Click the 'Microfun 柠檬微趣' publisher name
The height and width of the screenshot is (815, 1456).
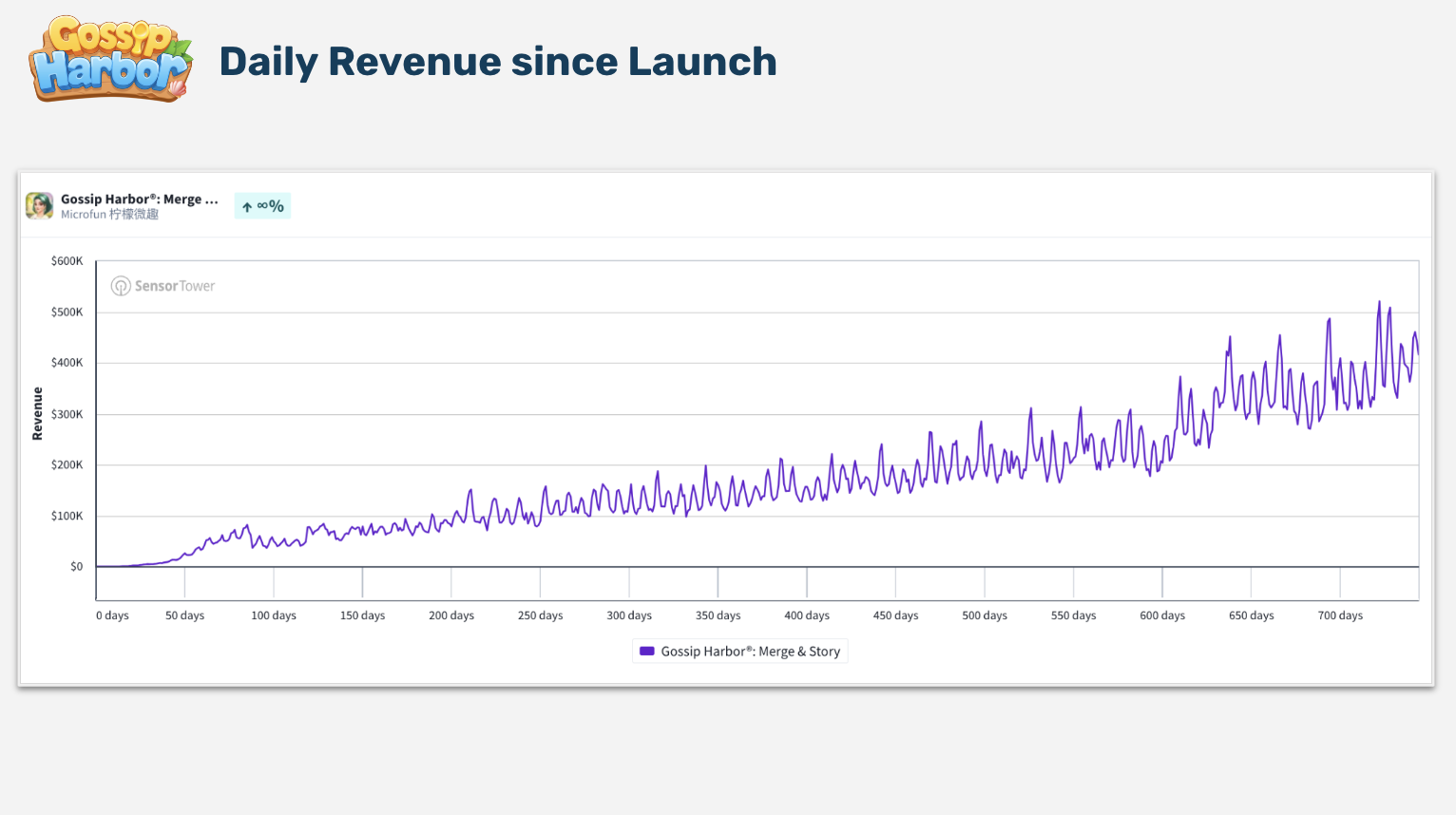[109, 215]
